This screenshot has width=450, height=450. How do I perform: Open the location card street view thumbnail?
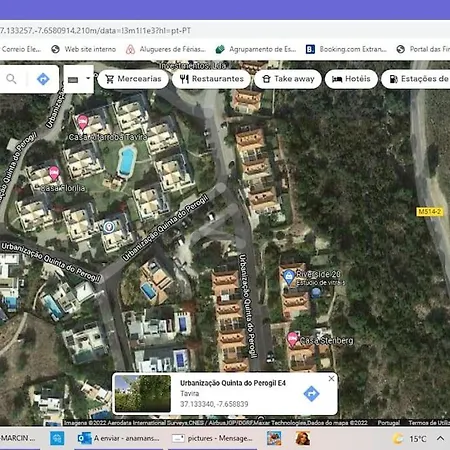click(143, 394)
